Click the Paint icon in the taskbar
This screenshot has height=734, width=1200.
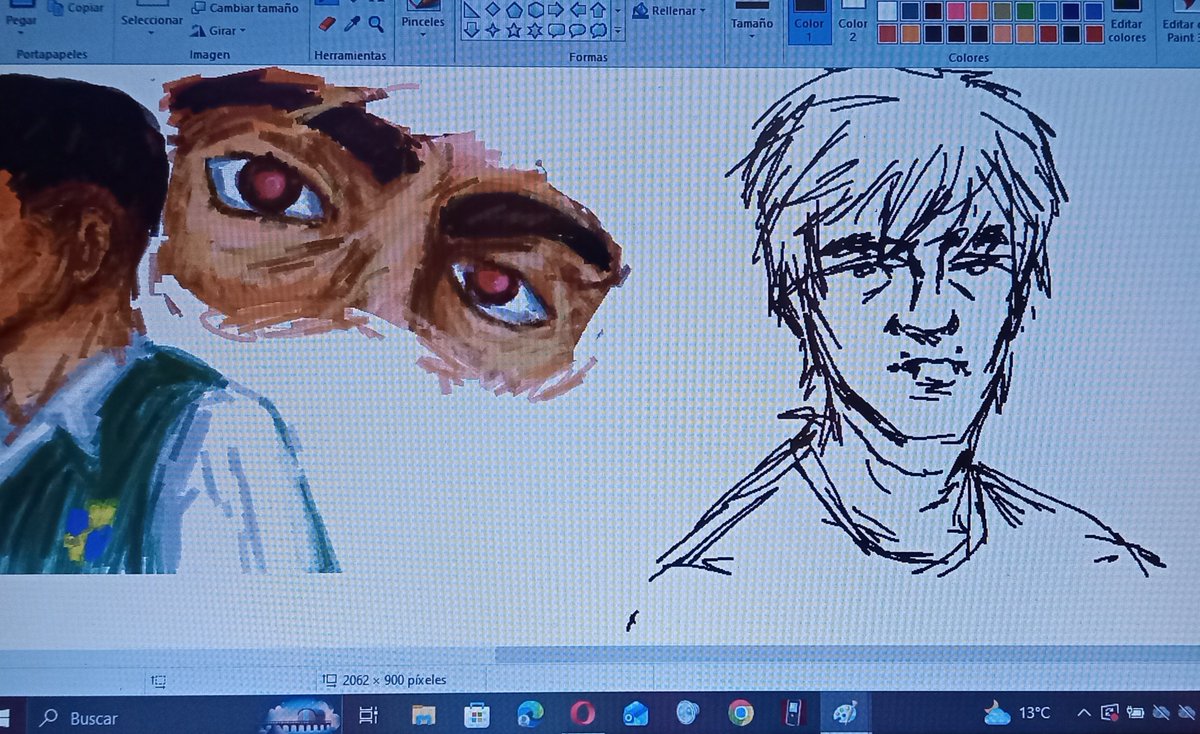(x=845, y=713)
